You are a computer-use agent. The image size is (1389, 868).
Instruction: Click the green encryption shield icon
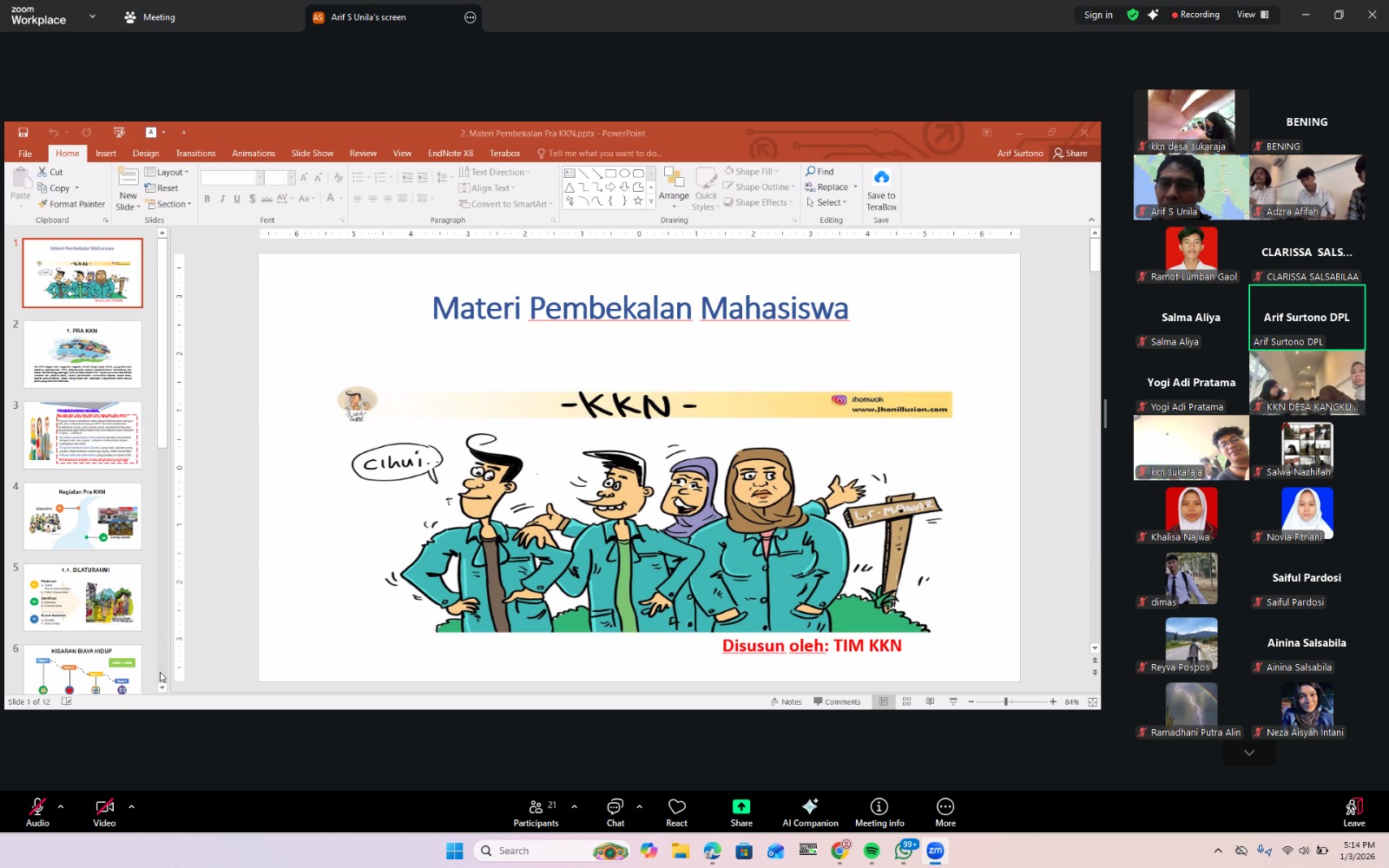(1132, 15)
